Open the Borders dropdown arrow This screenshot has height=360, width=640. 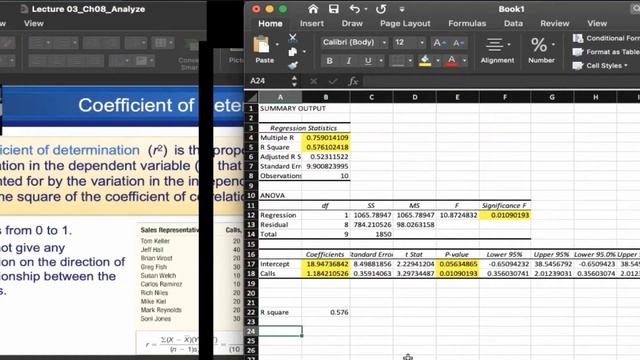click(410, 61)
